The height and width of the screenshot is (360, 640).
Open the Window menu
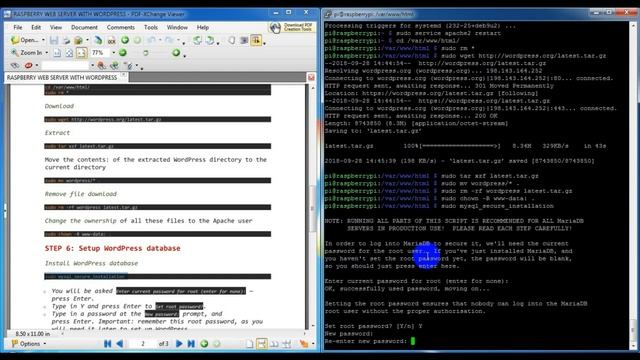pyautogui.click(x=177, y=27)
